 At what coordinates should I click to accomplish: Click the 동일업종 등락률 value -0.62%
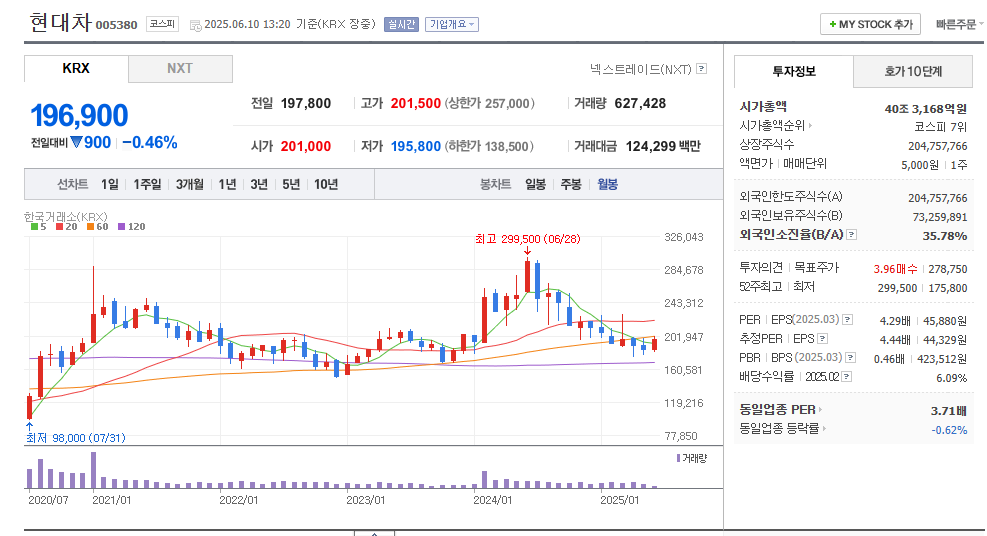click(x=949, y=430)
